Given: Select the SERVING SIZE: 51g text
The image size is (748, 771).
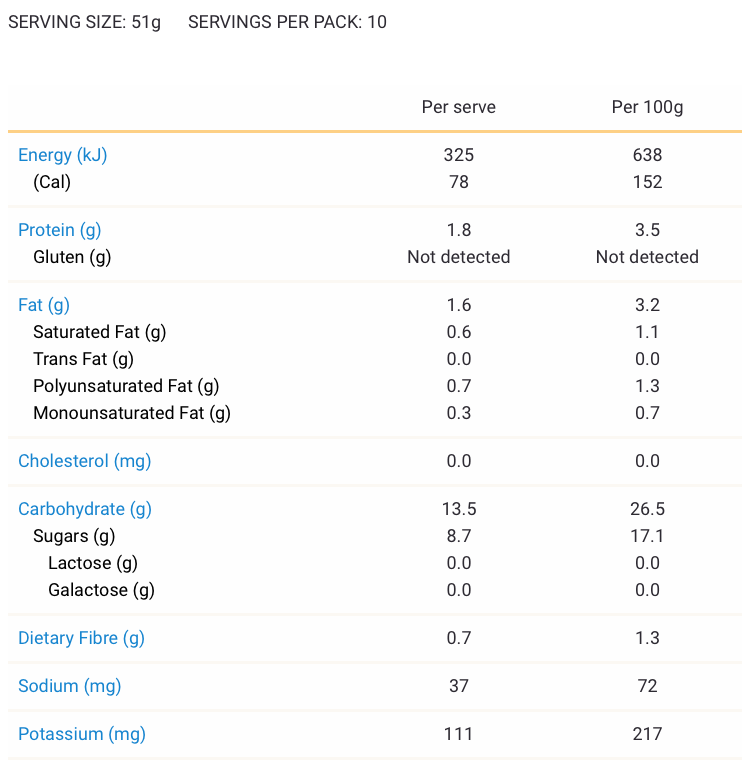Looking at the screenshot, I should [85, 23].
